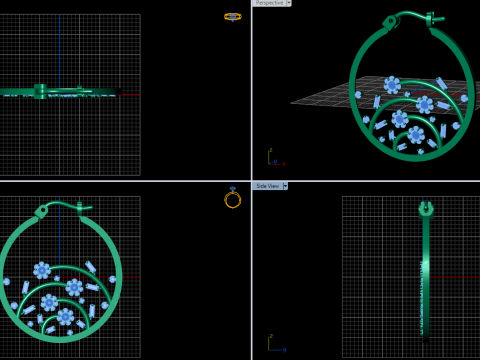This screenshot has height=360, width=480.
Task: Click the Side View viewport title label
Action: 268,186
